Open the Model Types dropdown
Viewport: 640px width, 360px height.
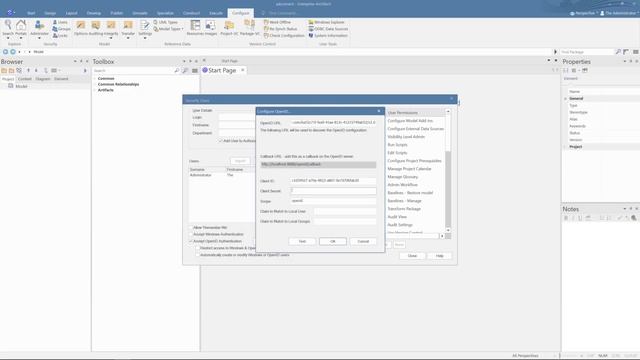pos(169,29)
